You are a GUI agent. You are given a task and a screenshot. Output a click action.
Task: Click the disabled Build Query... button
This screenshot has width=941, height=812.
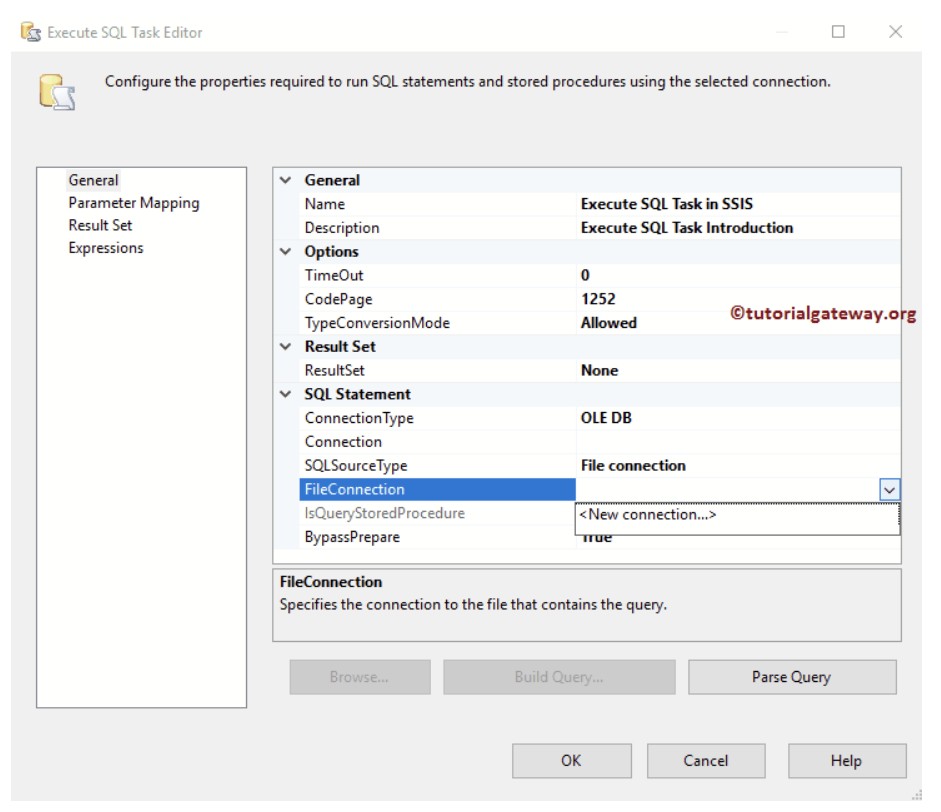559,677
